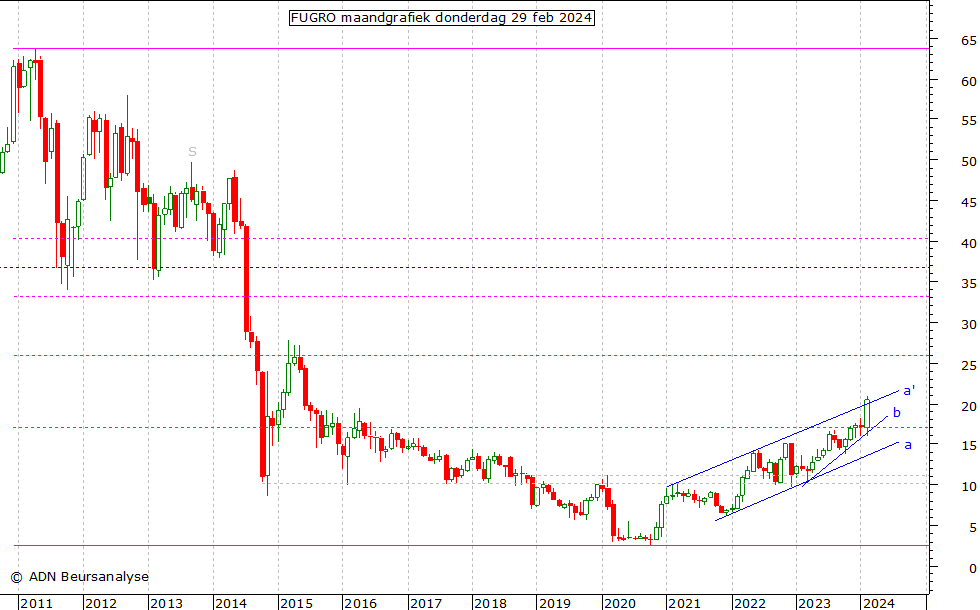
Task: Click the 2022 year label on the time axis
Action: 749,603
